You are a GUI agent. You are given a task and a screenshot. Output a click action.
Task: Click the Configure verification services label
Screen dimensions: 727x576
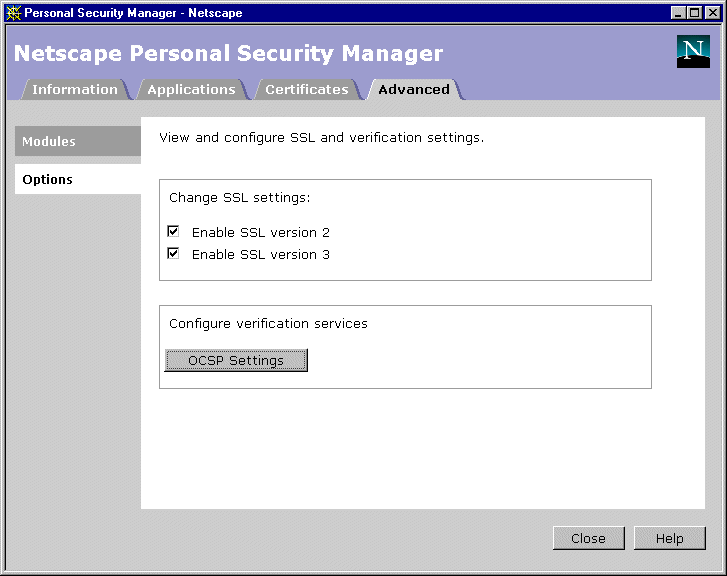pyautogui.click(x=268, y=323)
